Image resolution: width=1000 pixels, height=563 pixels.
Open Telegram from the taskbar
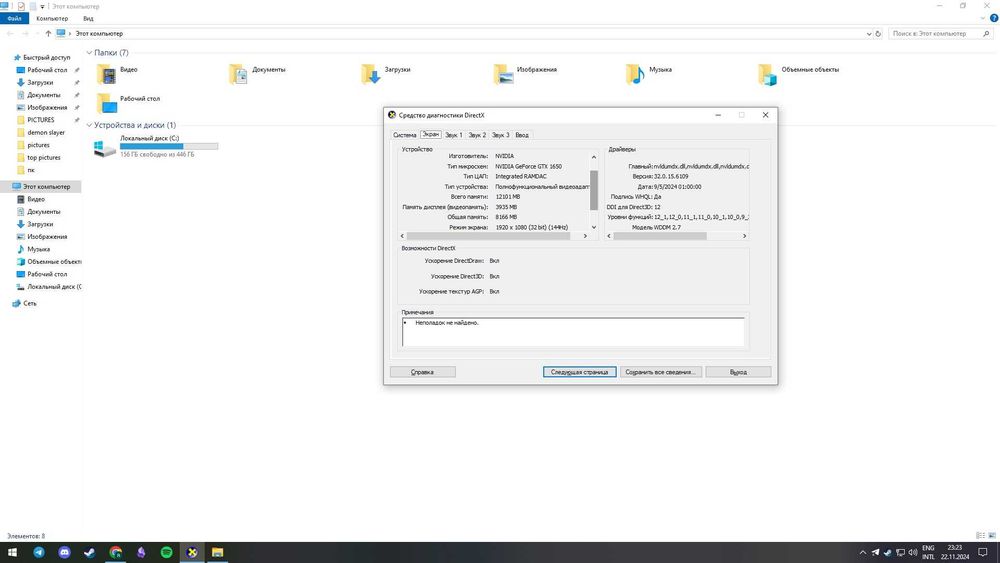point(39,552)
